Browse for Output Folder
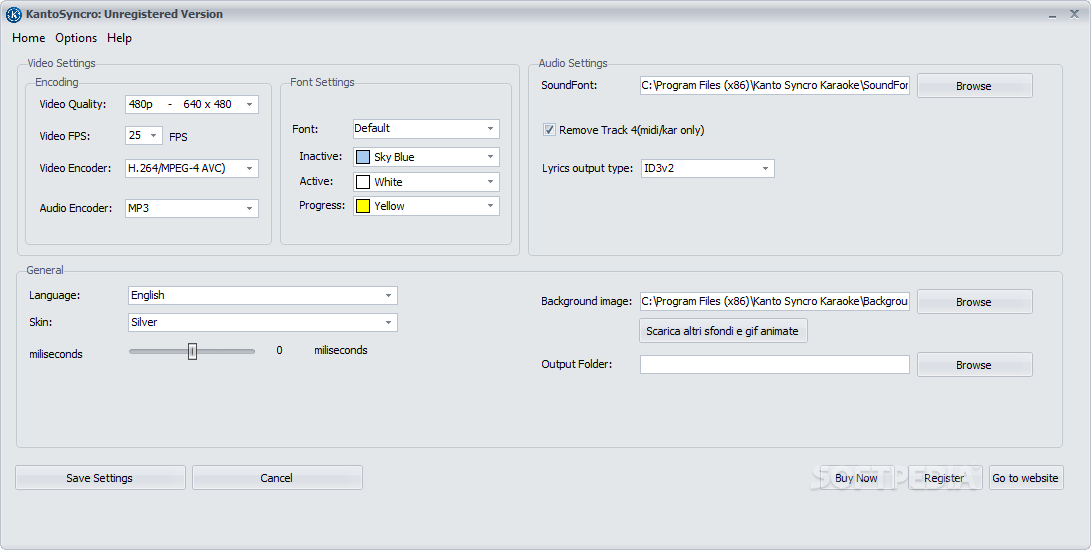This screenshot has width=1091, height=550. click(x=974, y=364)
